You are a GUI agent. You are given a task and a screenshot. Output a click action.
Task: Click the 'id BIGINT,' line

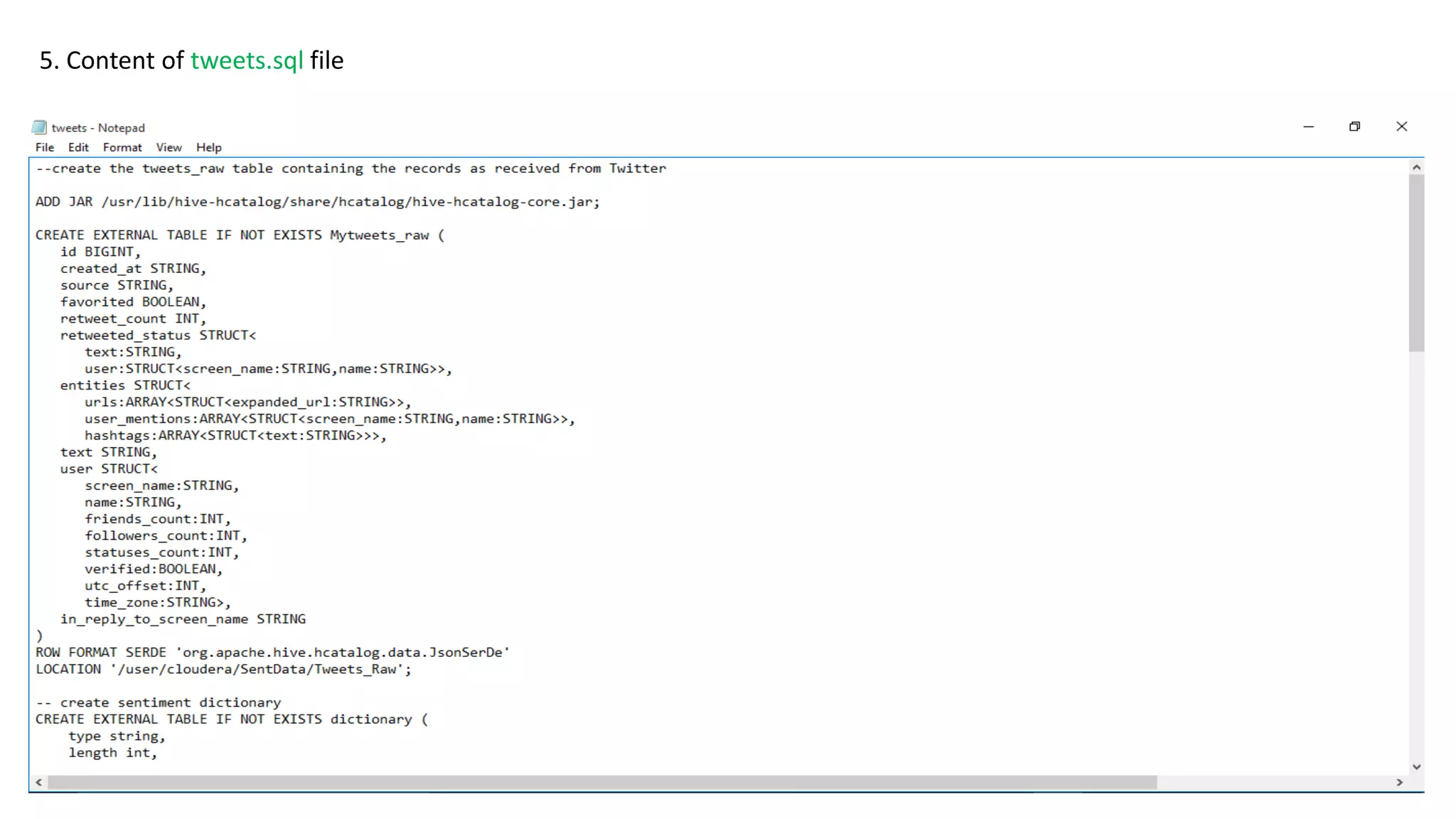point(100,252)
